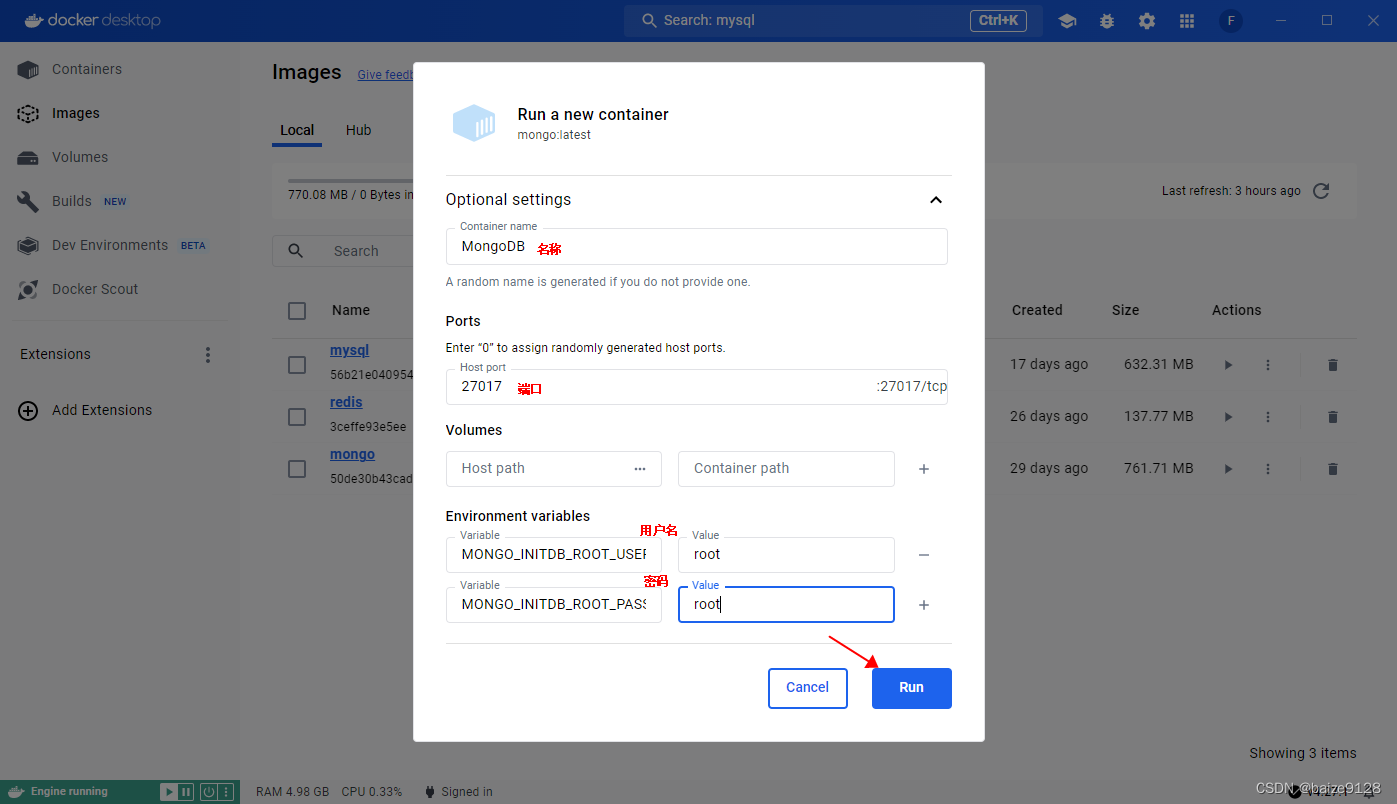This screenshot has height=804, width=1397.
Task: Delete the mysql image
Action: coord(1332,365)
